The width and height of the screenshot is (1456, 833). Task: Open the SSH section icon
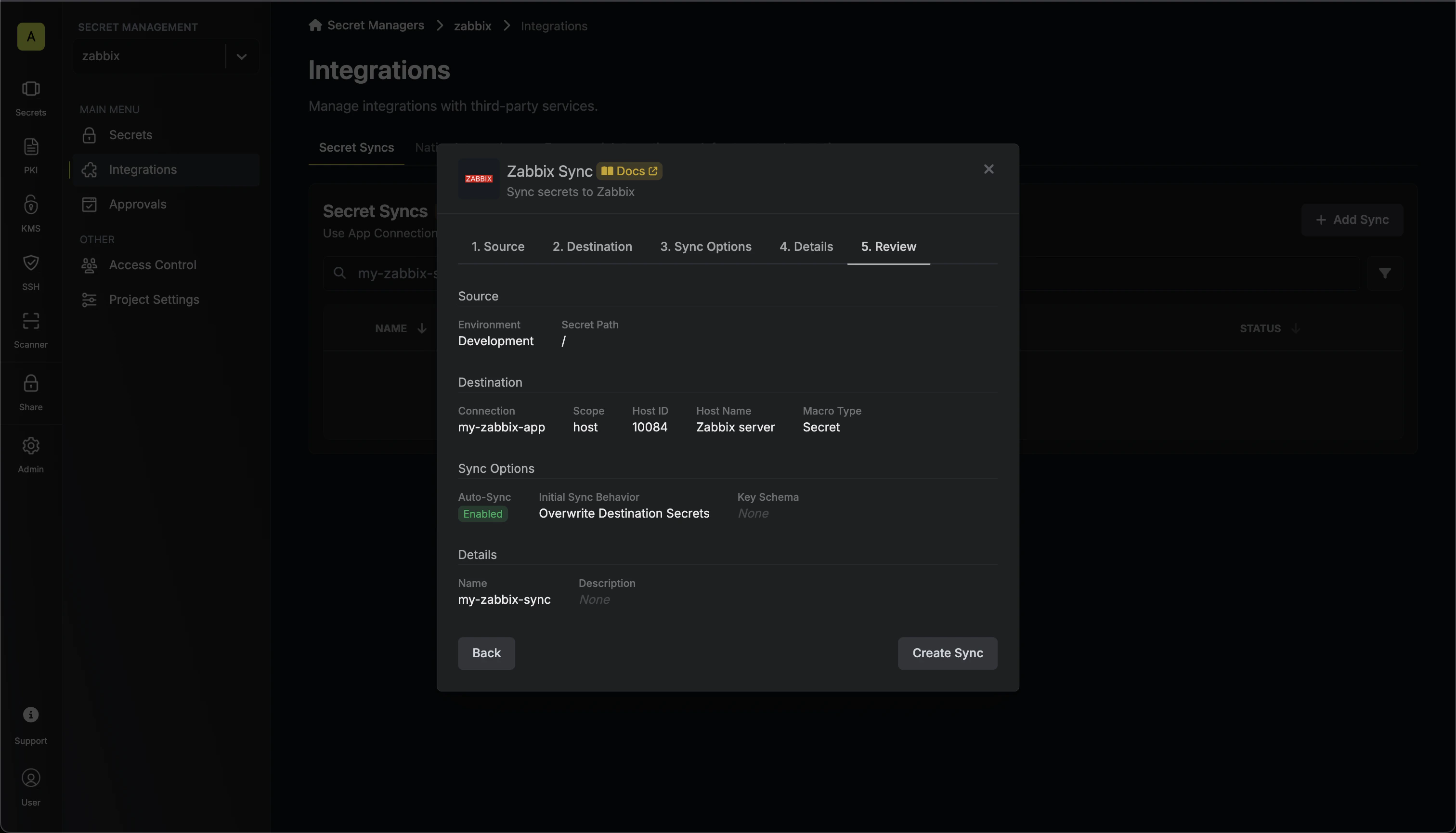click(31, 273)
